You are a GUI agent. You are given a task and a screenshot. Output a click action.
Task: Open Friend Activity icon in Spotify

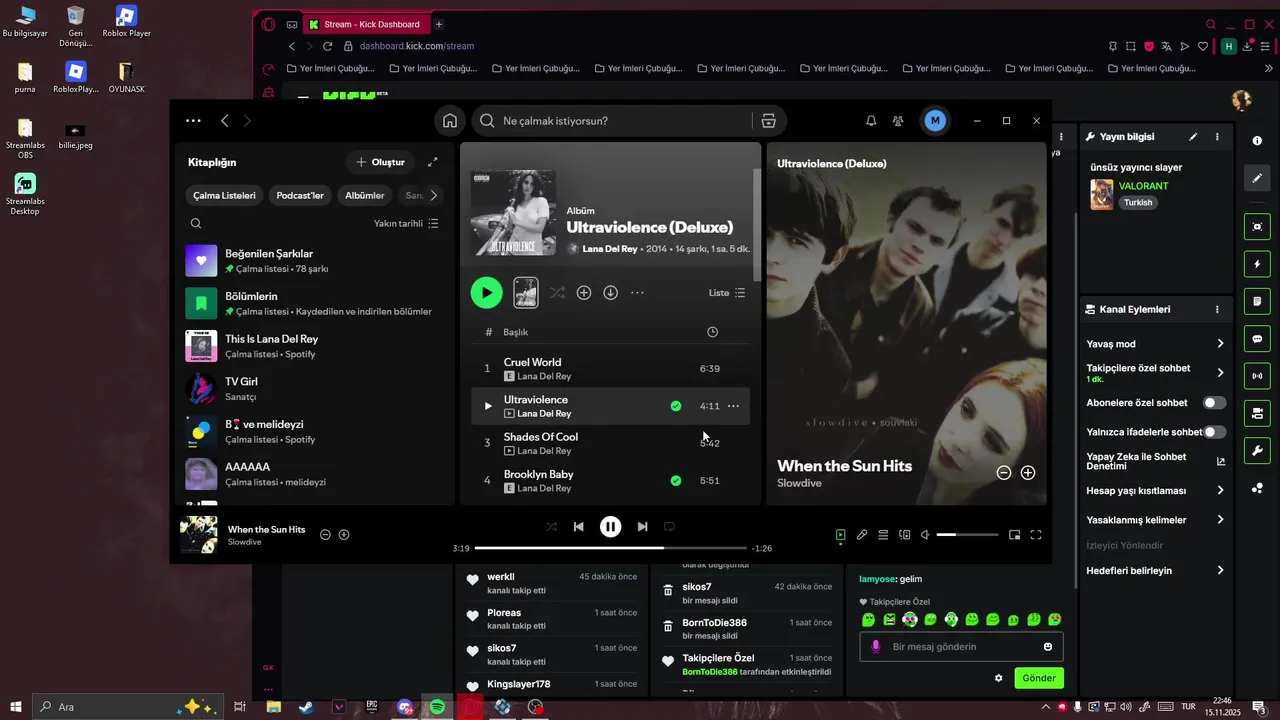[x=898, y=121]
